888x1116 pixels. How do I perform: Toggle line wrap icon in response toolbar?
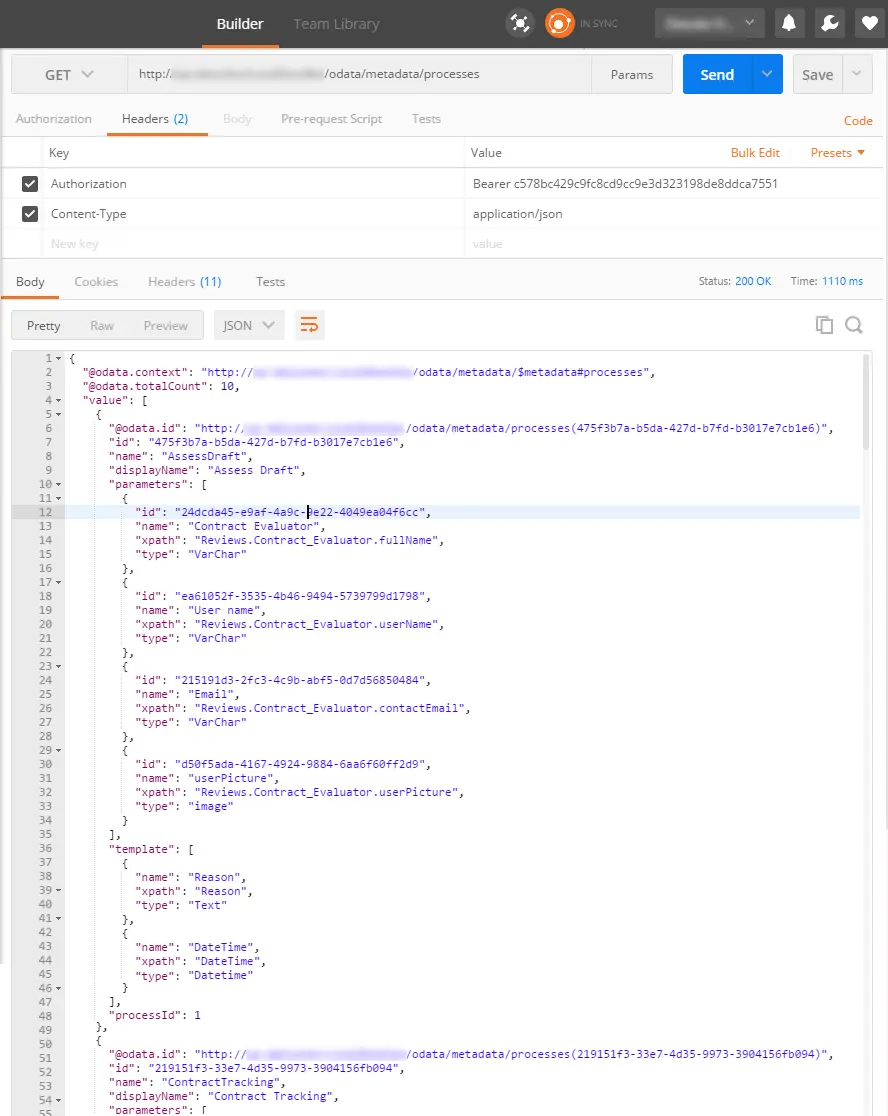[309, 325]
